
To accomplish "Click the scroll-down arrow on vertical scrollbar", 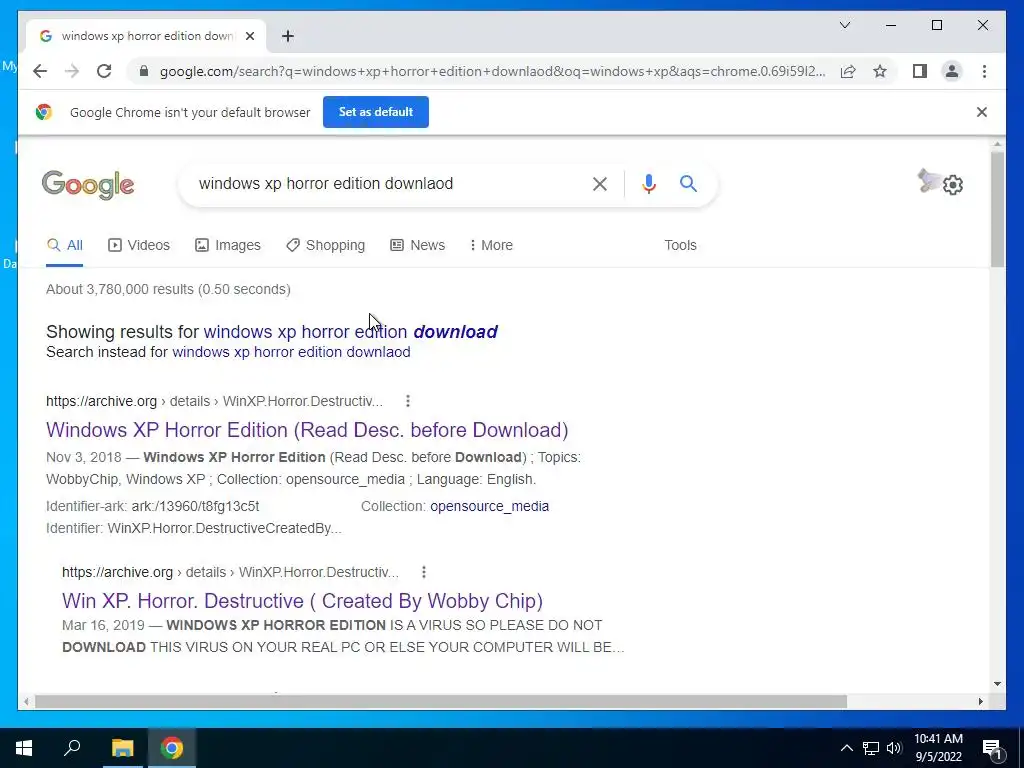I will (x=997, y=684).
